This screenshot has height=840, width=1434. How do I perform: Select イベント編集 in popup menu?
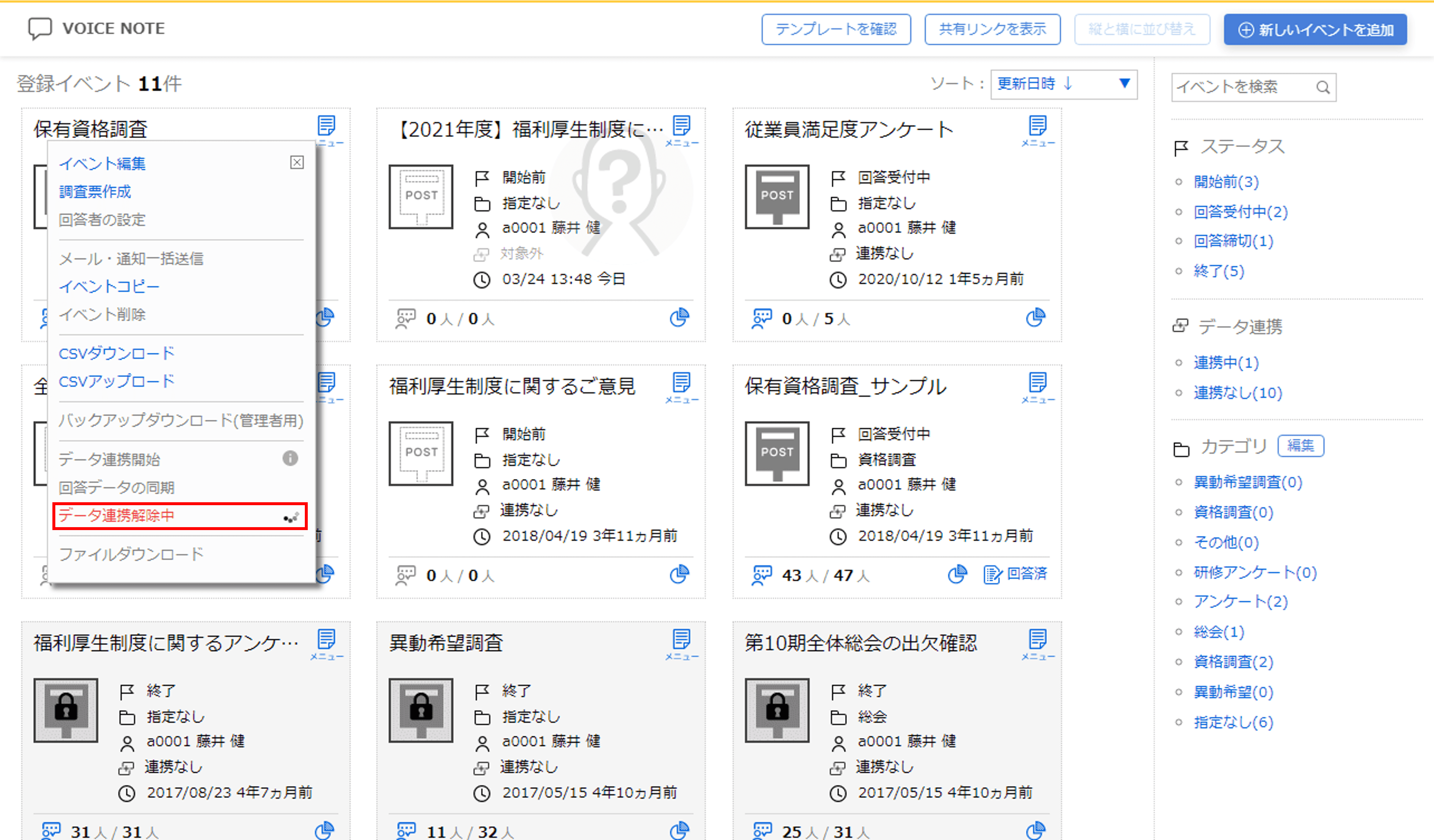tap(103, 164)
